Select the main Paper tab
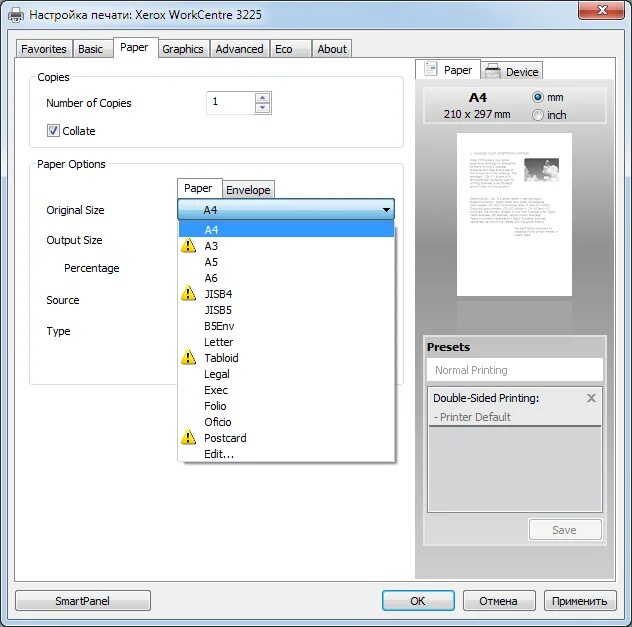Image resolution: width=632 pixels, height=627 pixels. click(134, 48)
